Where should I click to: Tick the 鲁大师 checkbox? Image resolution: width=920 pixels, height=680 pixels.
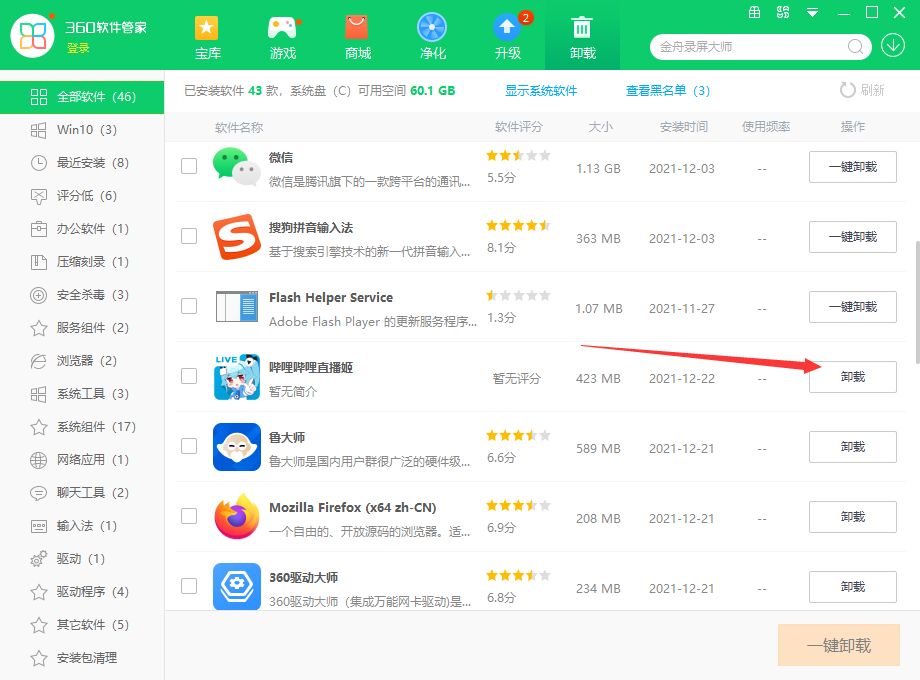189,446
